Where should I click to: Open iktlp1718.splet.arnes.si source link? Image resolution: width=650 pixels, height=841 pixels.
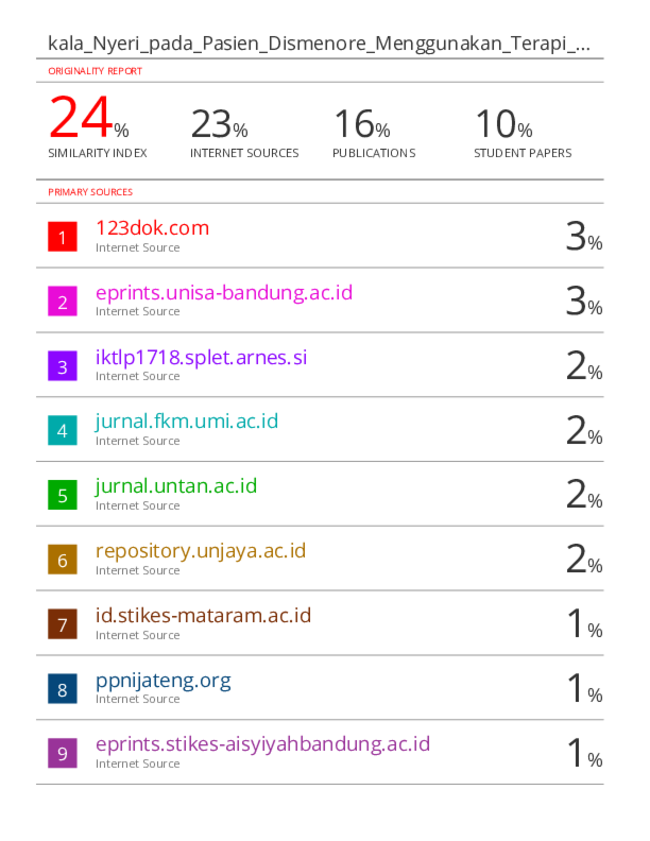[201, 358]
